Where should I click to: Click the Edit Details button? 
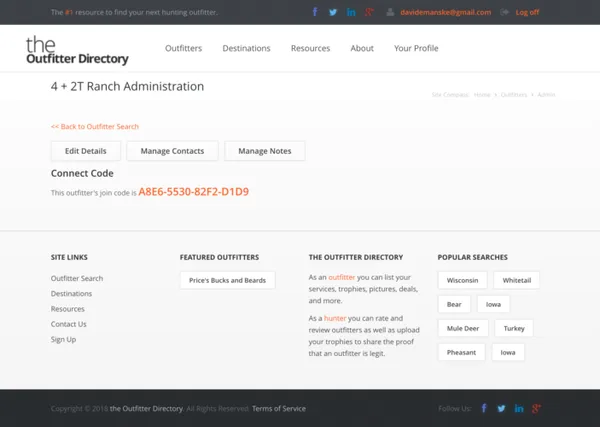pyautogui.click(x=86, y=151)
